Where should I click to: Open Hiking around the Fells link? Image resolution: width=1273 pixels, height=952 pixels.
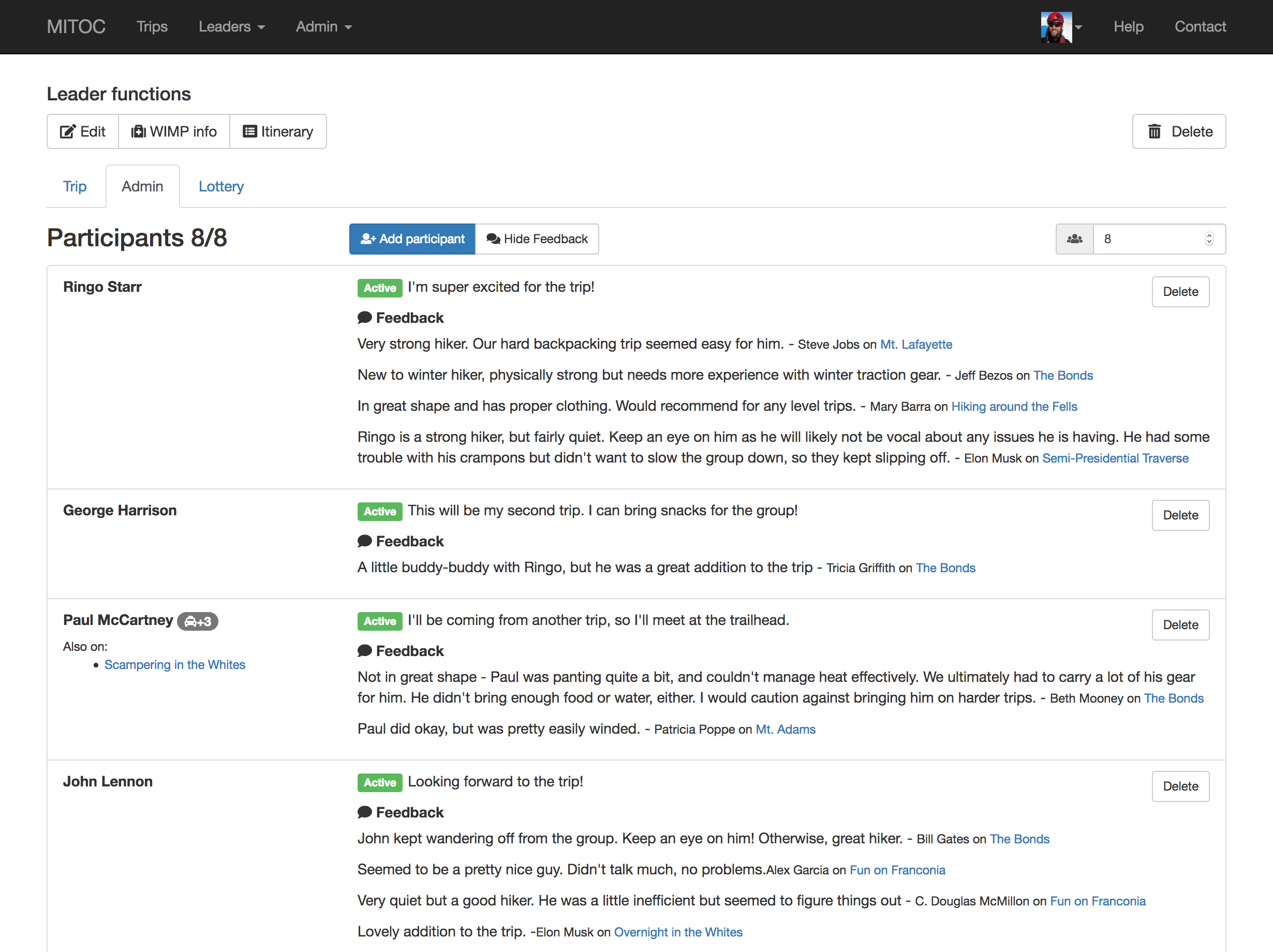(x=1014, y=406)
